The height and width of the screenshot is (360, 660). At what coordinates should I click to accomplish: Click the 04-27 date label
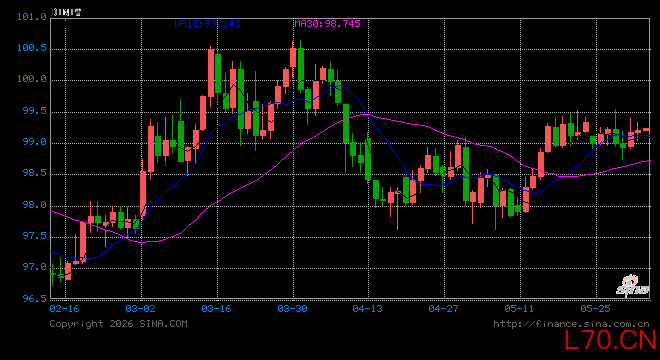coord(443,309)
